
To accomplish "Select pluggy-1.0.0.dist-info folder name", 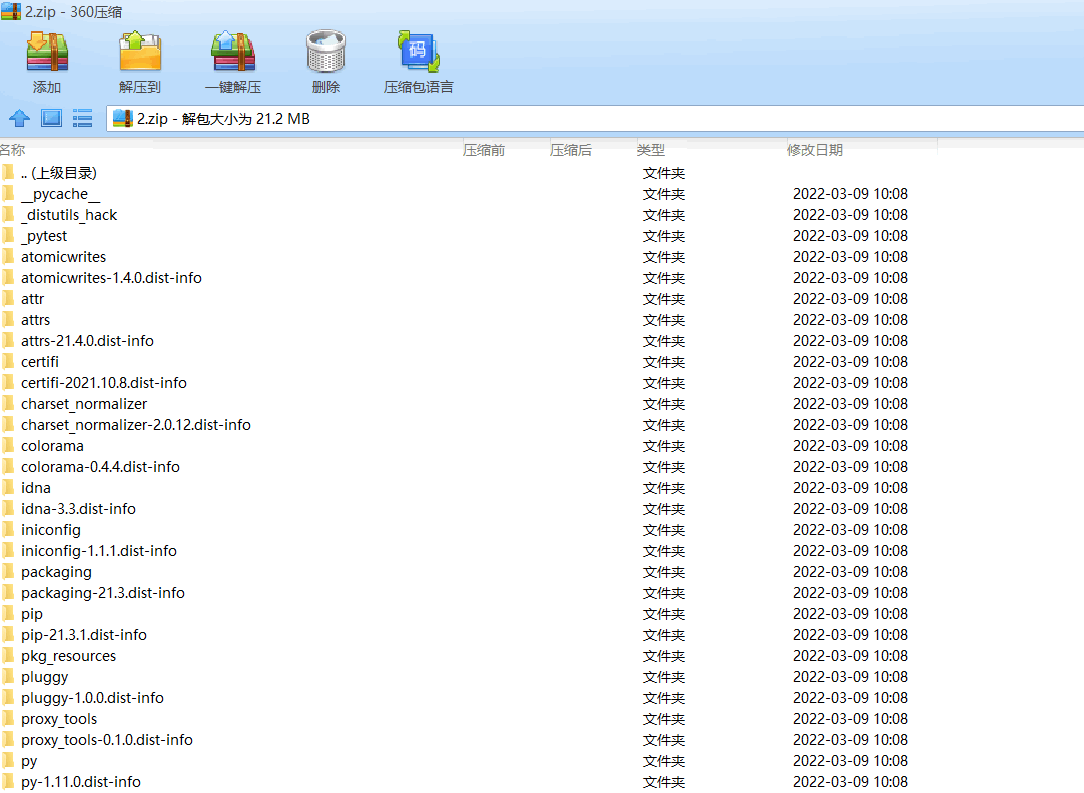I will pyautogui.click(x=92, y=698).
